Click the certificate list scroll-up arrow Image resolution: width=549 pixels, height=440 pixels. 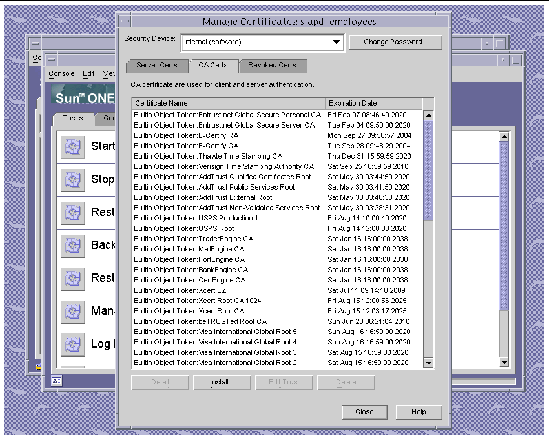[x=428, y=115]
